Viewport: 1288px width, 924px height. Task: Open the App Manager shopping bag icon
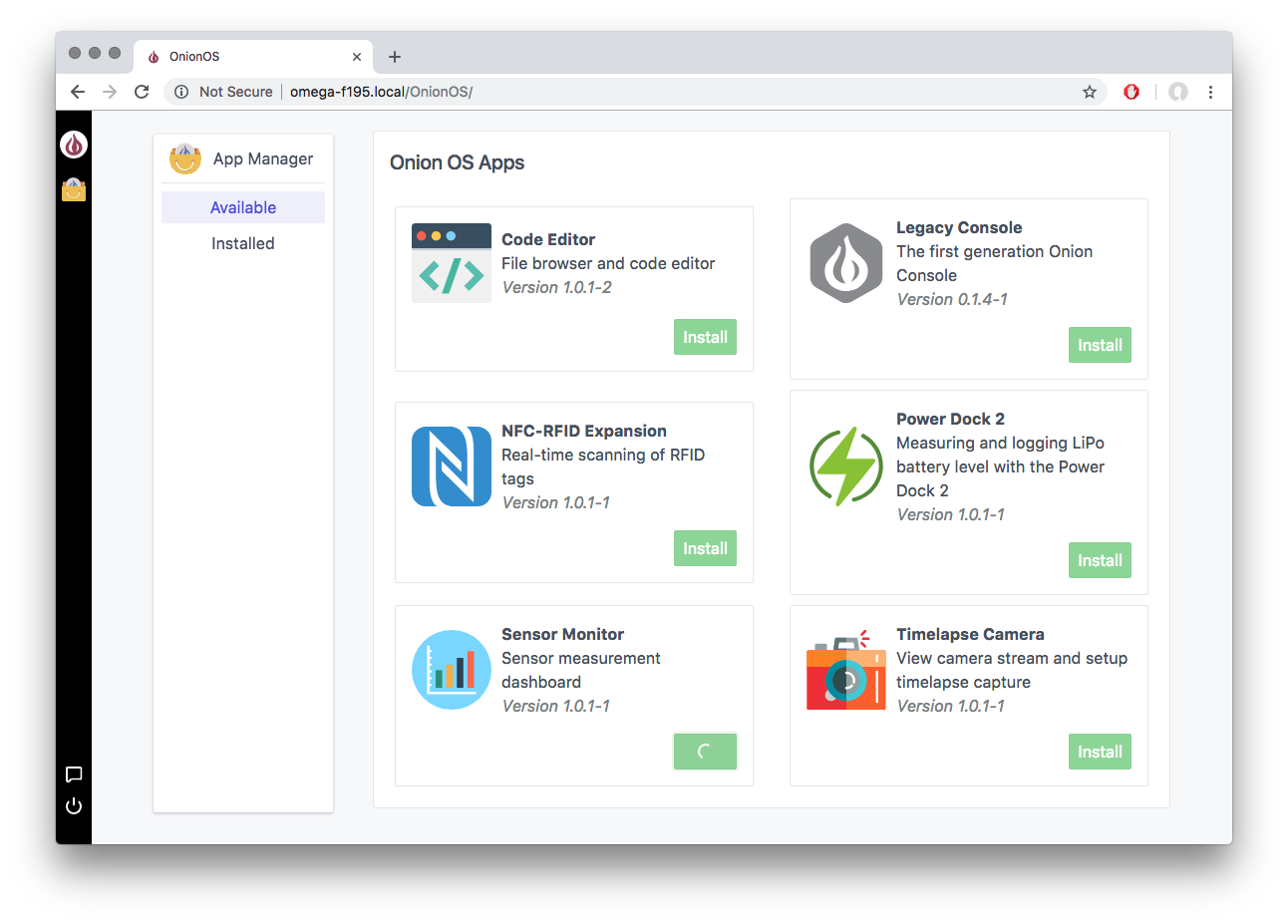tap(74, 189)
